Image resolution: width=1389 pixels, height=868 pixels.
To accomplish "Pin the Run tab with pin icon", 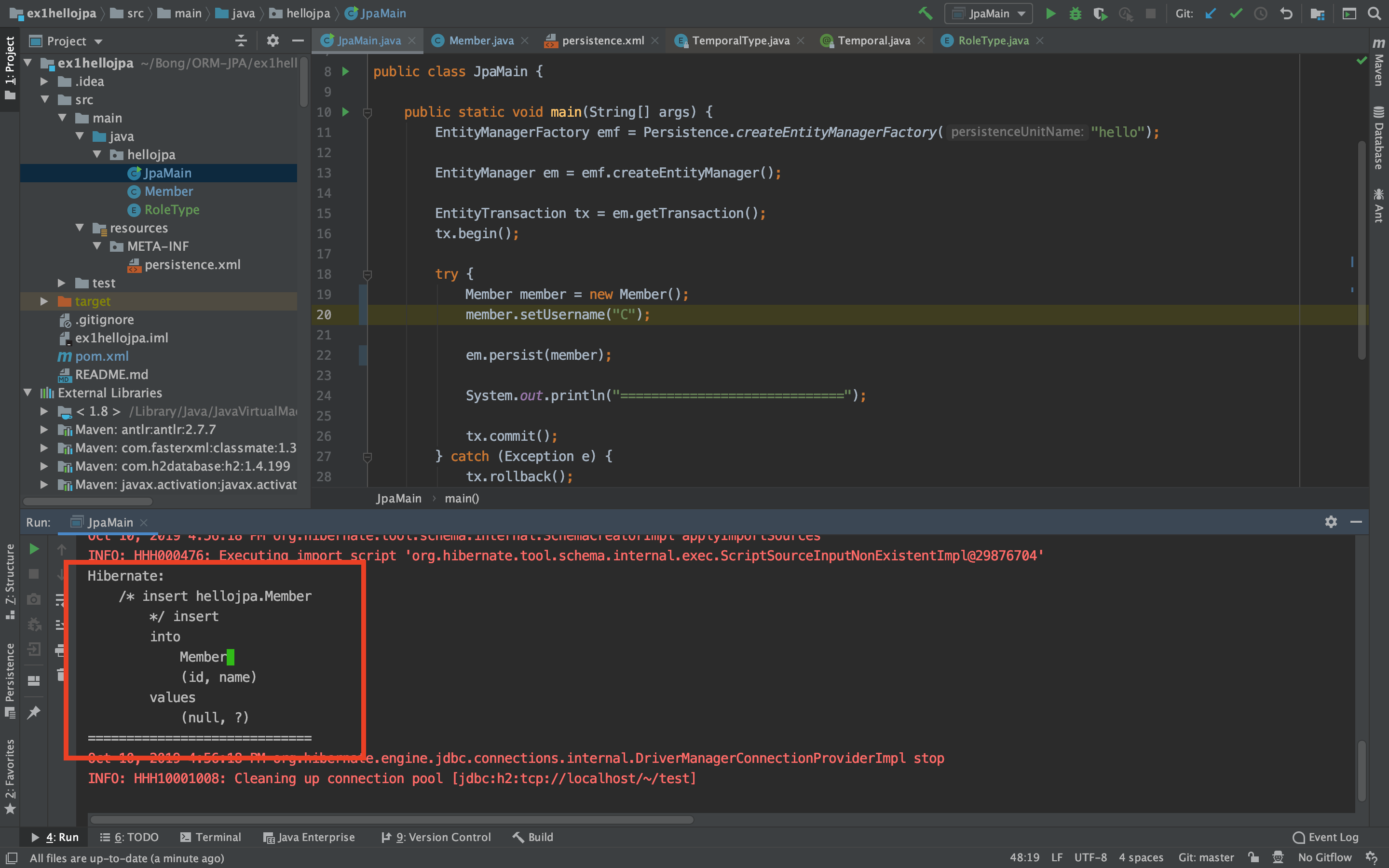I will (x=34, y=712).
